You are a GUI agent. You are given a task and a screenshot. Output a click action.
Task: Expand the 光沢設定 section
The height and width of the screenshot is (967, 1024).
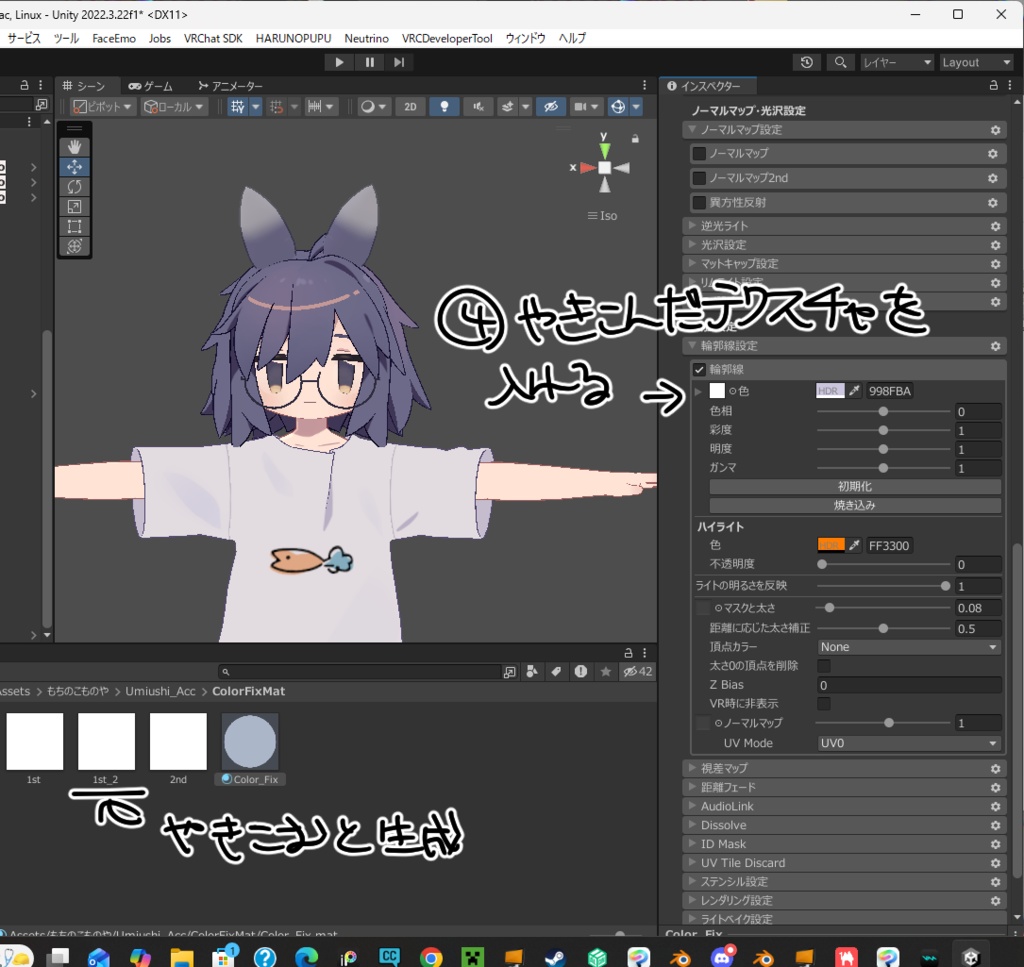842,245
